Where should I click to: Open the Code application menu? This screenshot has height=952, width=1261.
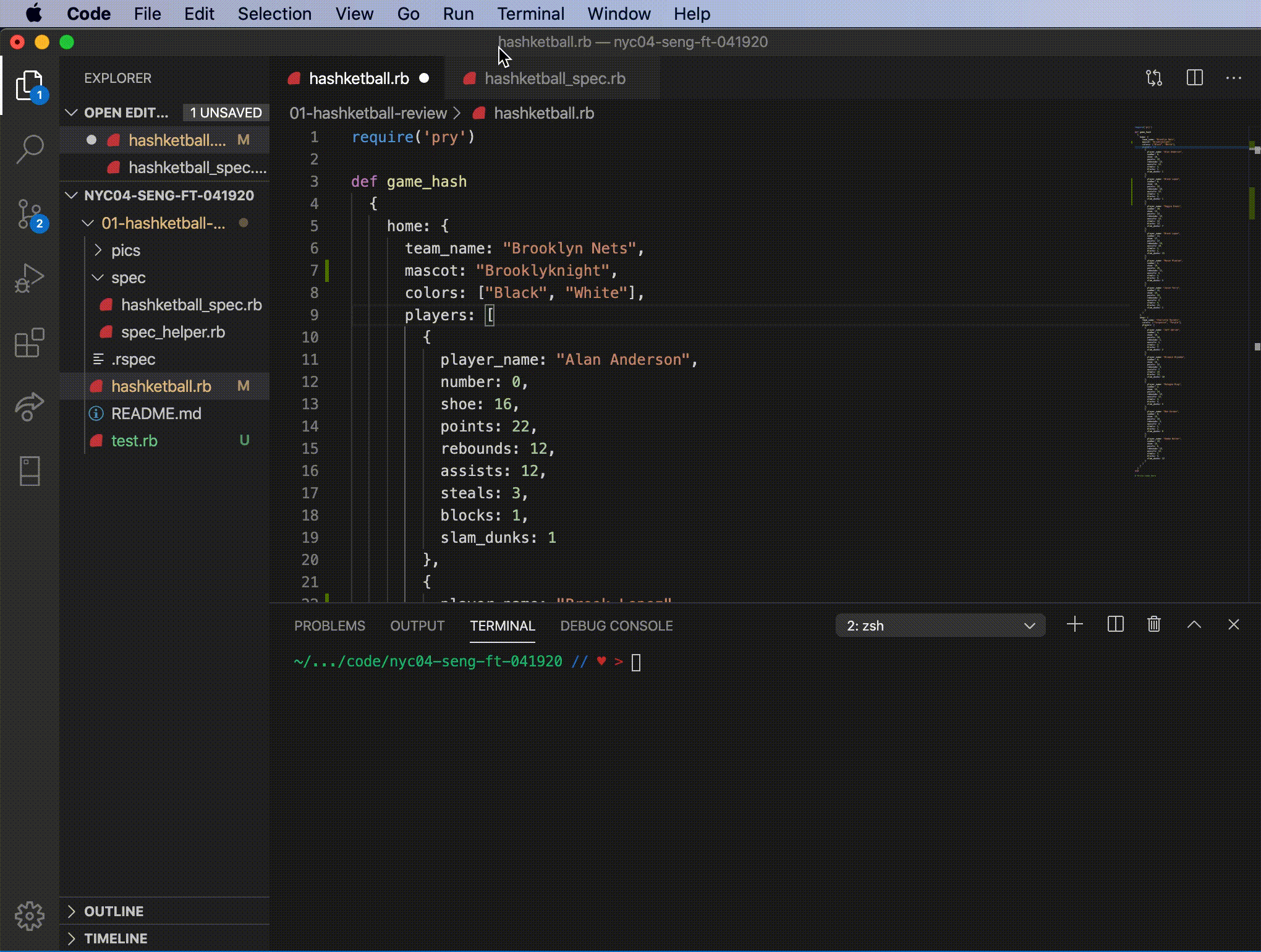(x=88, y=14)
